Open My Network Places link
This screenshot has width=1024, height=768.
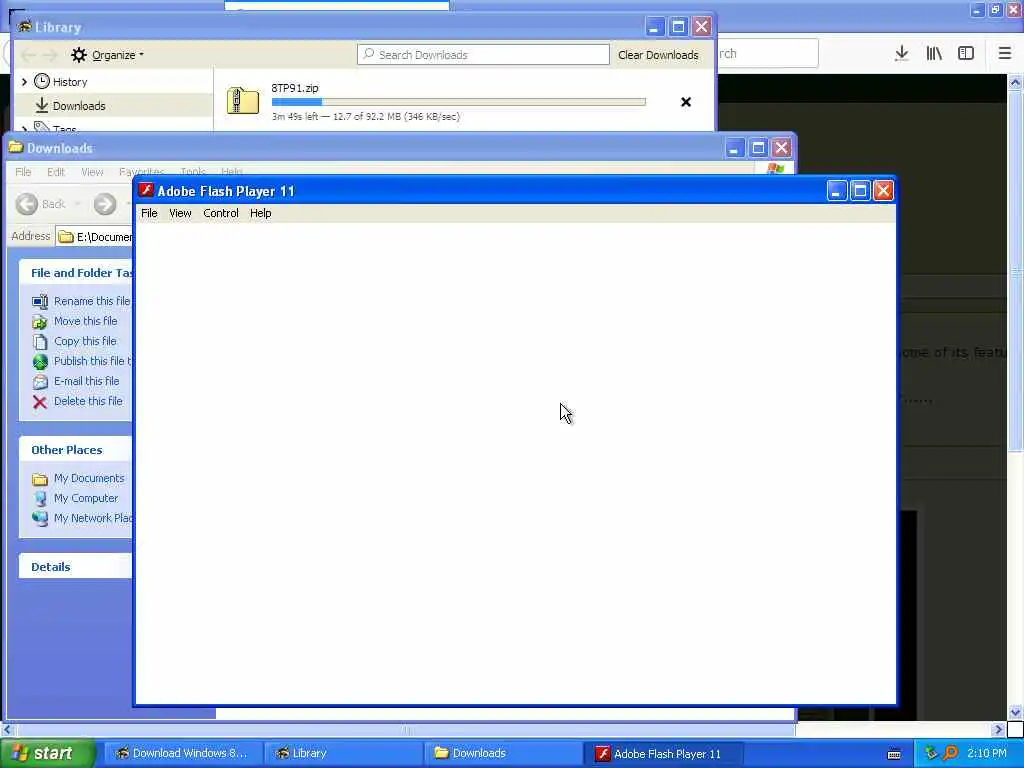(93, 518)
